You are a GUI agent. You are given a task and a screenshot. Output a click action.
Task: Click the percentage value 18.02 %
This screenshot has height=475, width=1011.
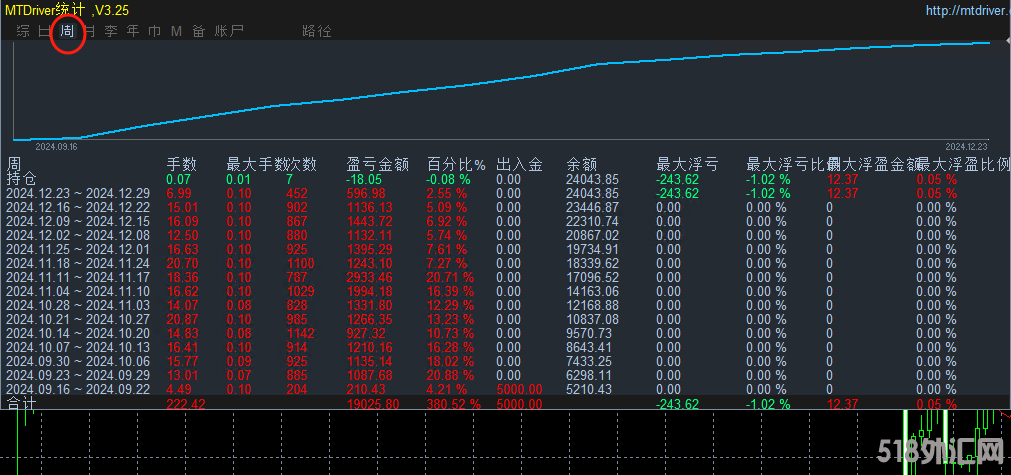451,361
